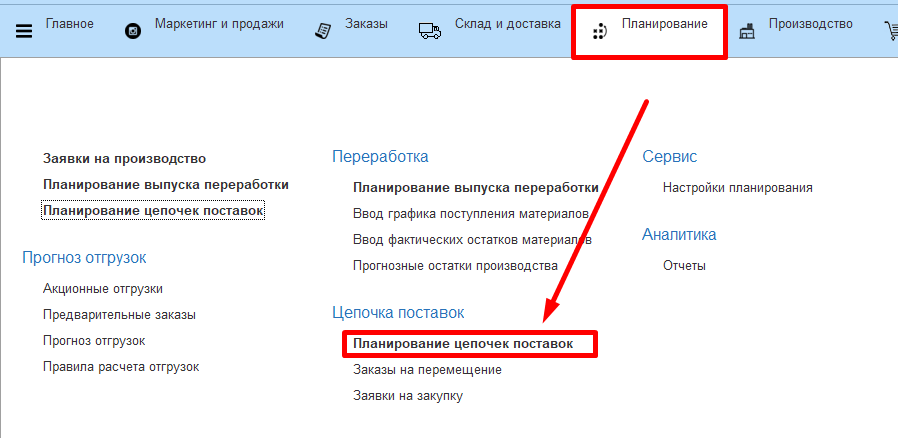Open Правила расчета отгрузок

(x=121, y=367)
